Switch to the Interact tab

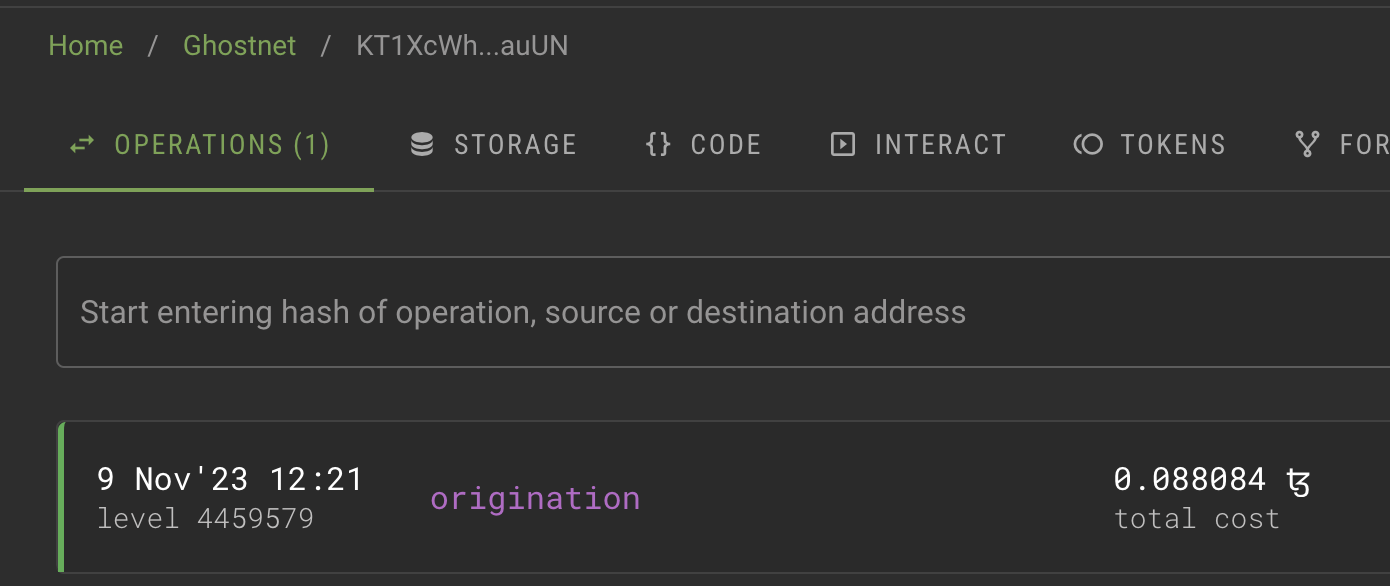pos(940,145)
